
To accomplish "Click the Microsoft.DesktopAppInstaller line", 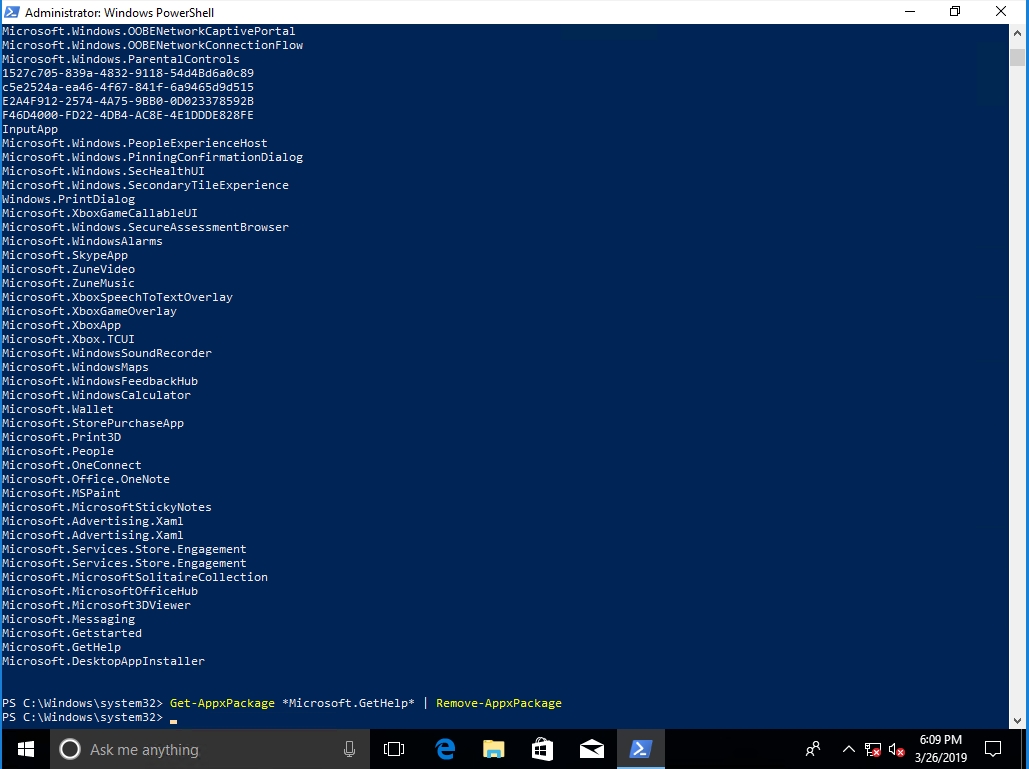I will point(104,661).
